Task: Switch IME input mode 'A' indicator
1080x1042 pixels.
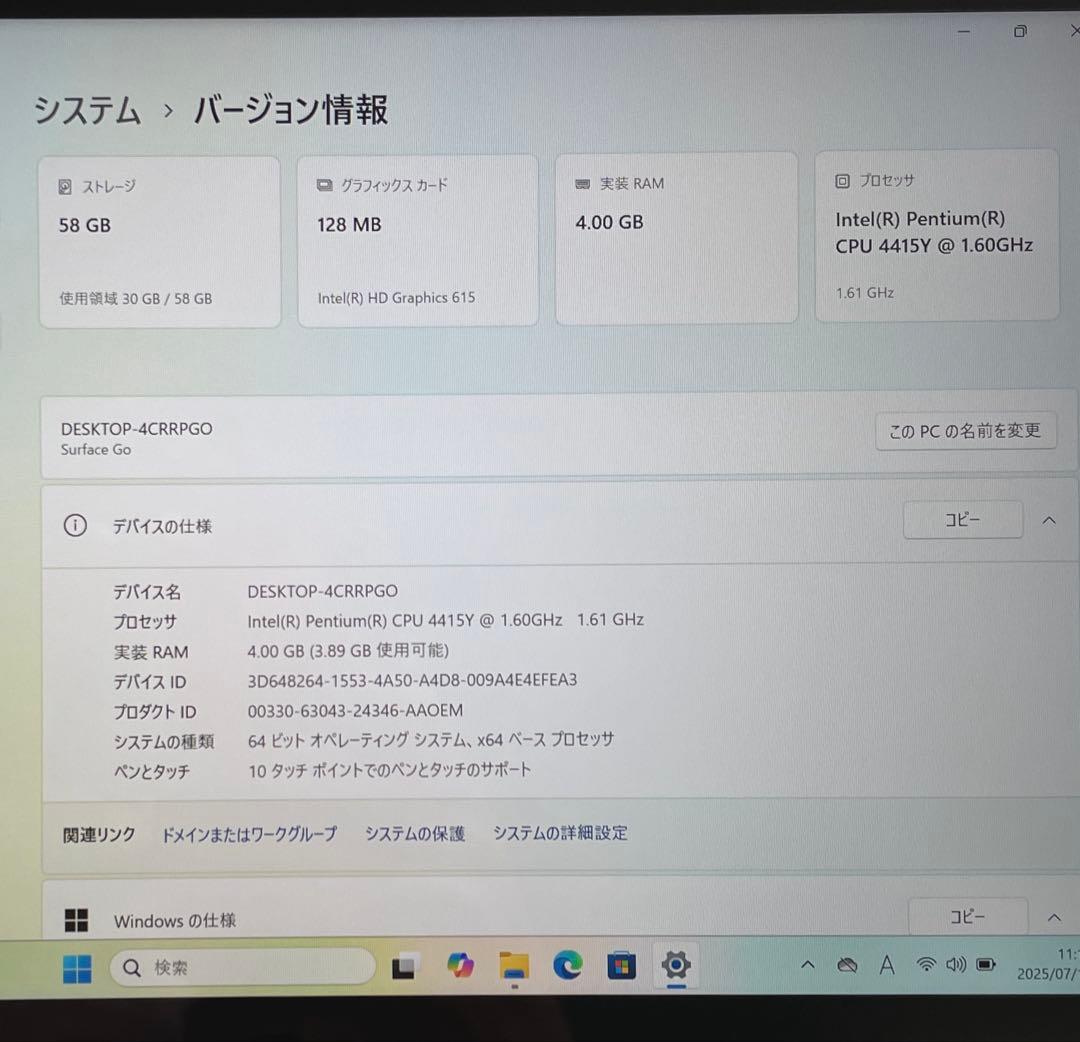Action: [887, 965]
